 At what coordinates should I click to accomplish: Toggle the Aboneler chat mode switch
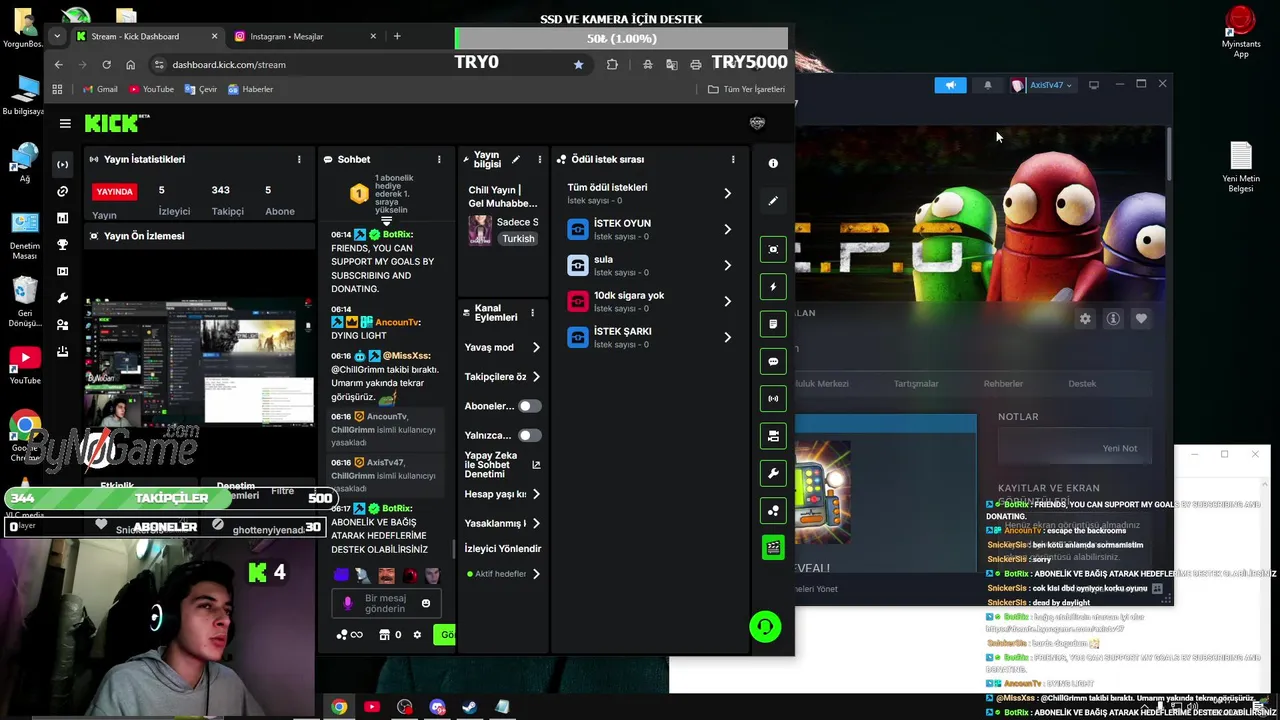(x=529, y=406)
